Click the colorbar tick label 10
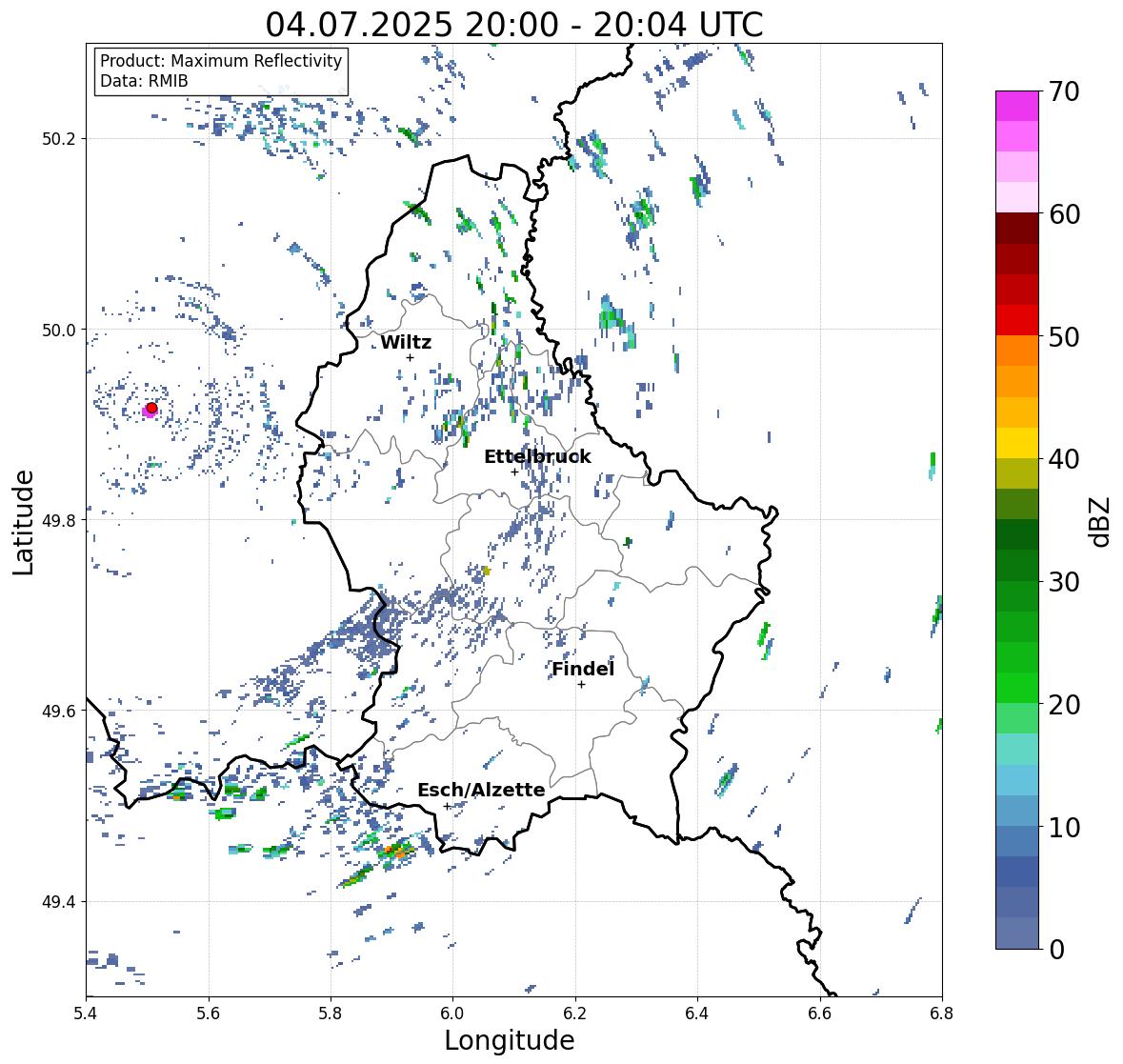 pos(1064,827)
